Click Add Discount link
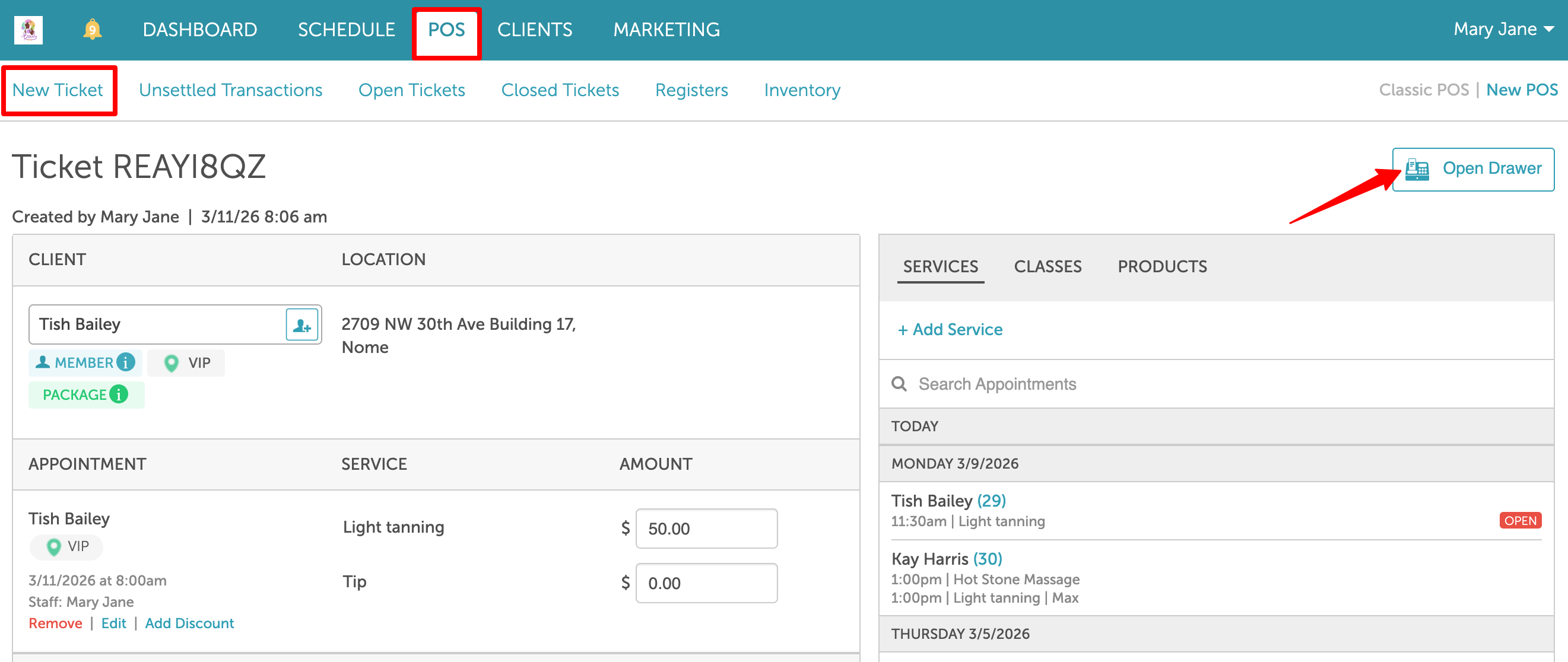Image resolution: width=1568 pixels, height=662 pixels. coord(189,623)
